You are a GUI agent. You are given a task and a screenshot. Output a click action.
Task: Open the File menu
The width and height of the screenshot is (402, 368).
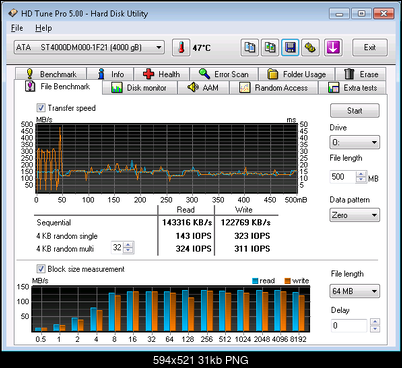pyautogui.click(x=17, y=28)
